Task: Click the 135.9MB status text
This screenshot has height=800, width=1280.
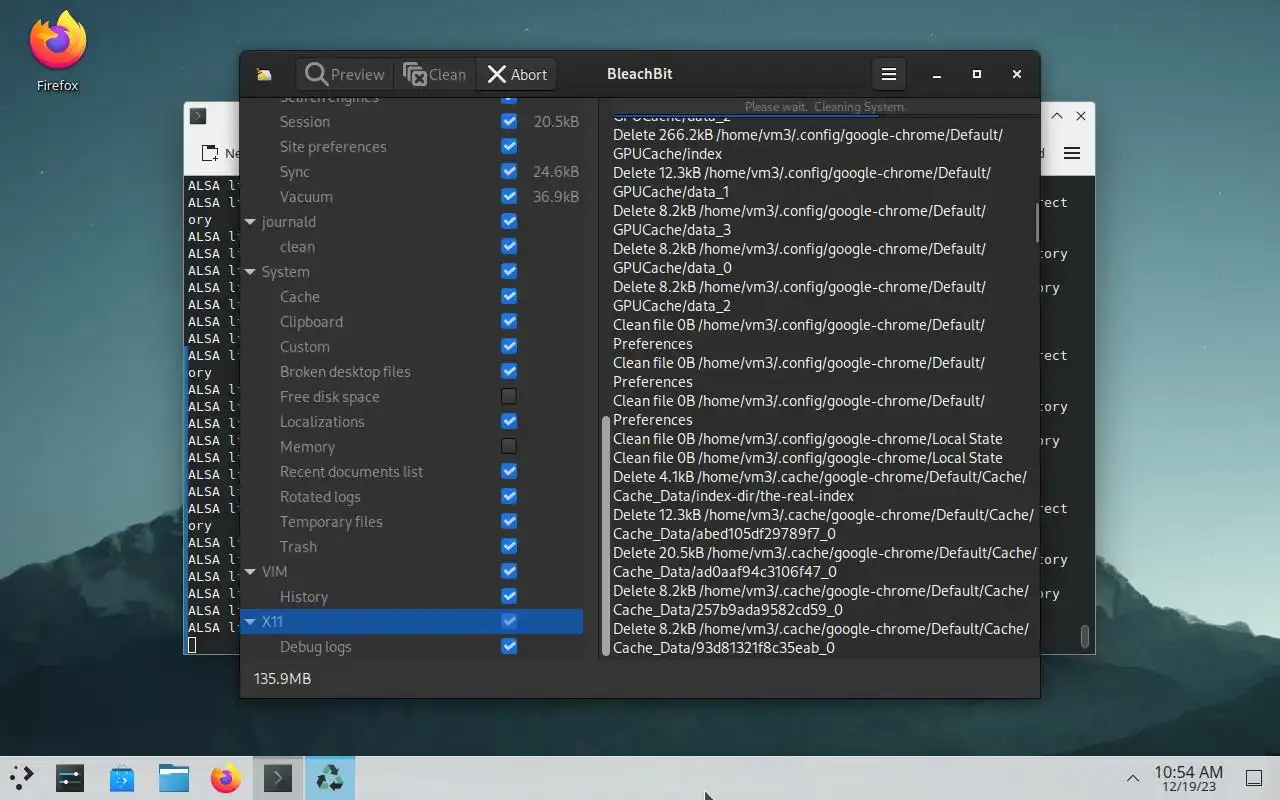Action: click(282, 678)
